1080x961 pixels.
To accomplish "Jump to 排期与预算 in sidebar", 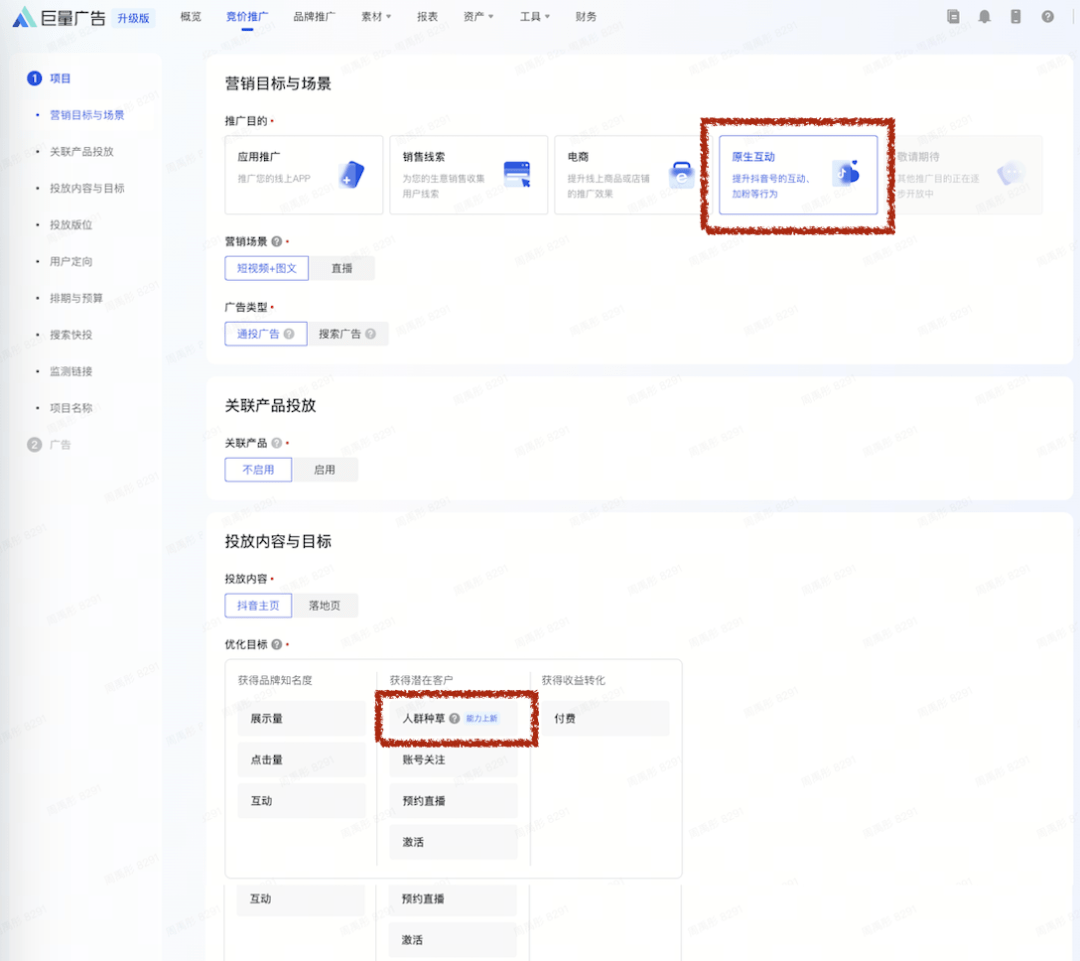I will click(x=76, y=298).
